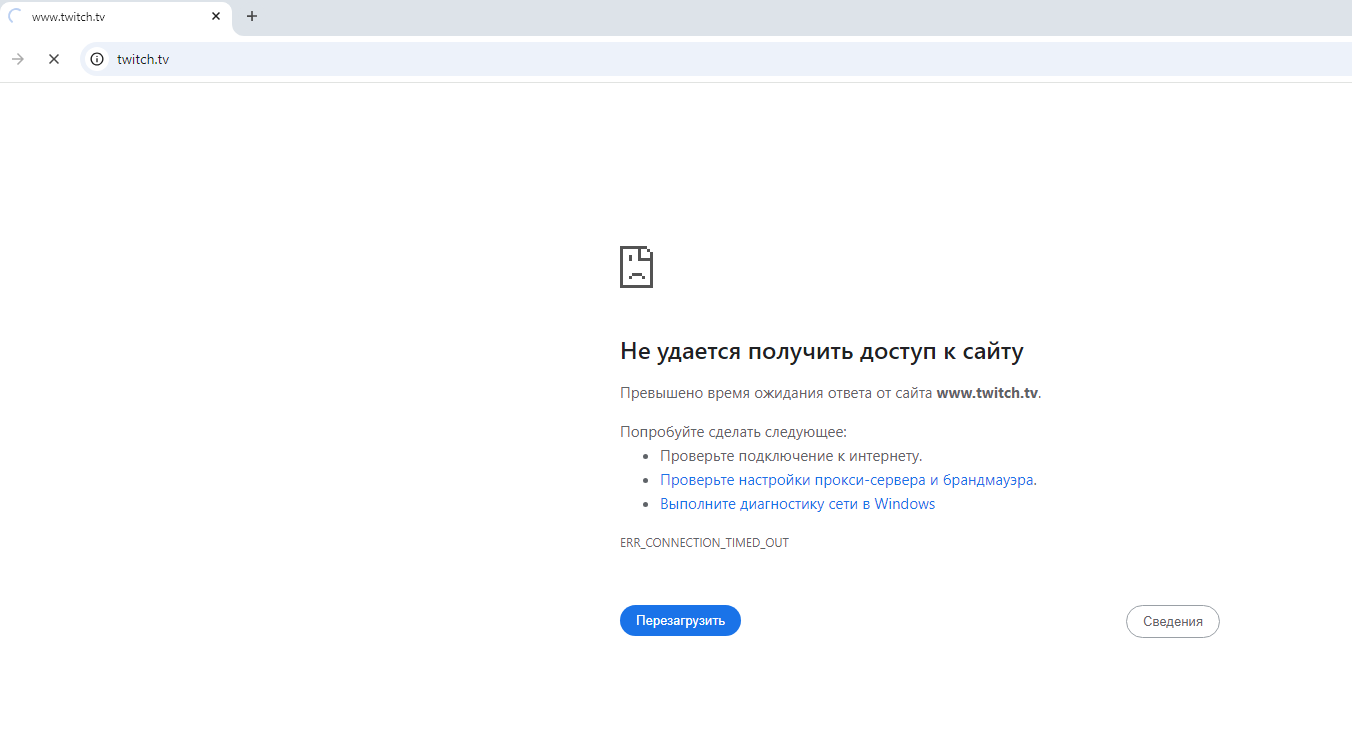
Task: Click the forward navigation arrow
Action: (18, 59)
